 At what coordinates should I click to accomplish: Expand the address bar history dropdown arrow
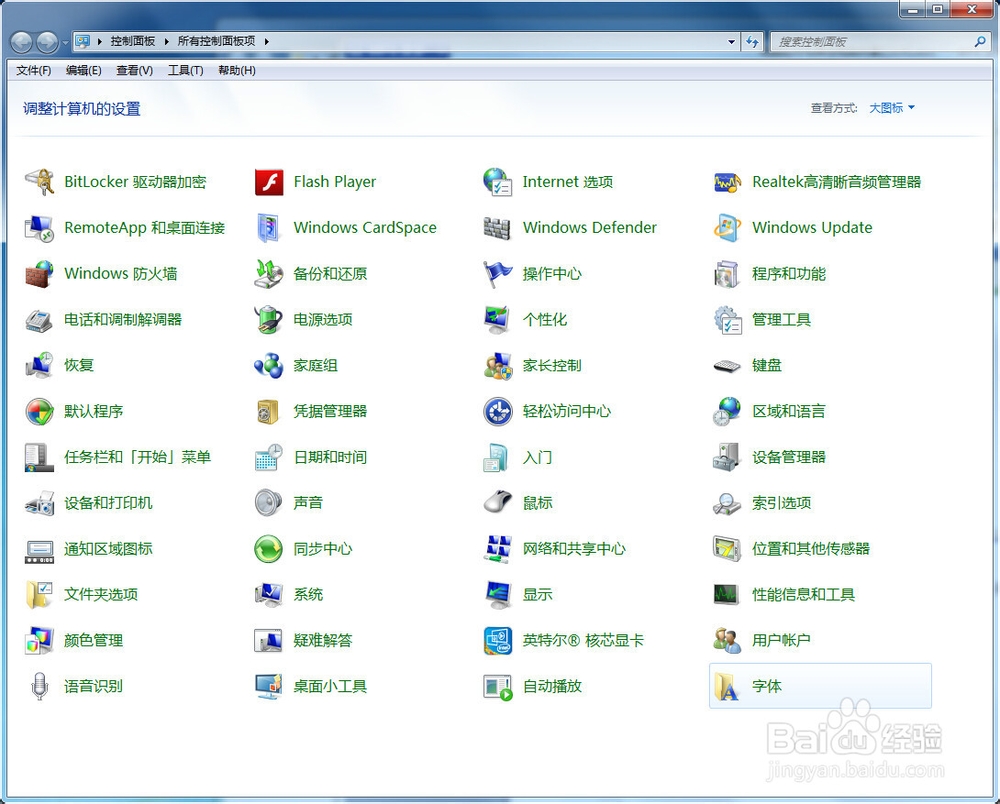tap(732, 42)
